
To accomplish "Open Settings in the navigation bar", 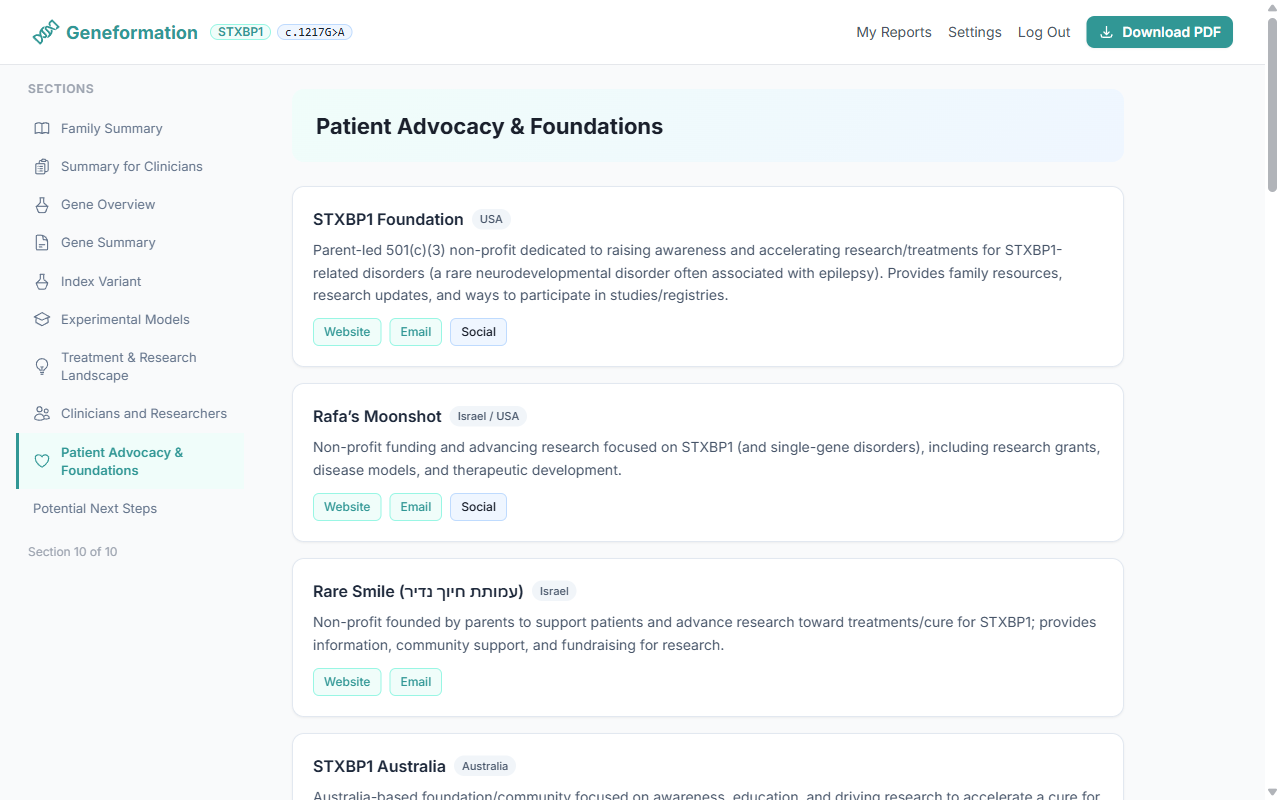I will pos(974,32).
